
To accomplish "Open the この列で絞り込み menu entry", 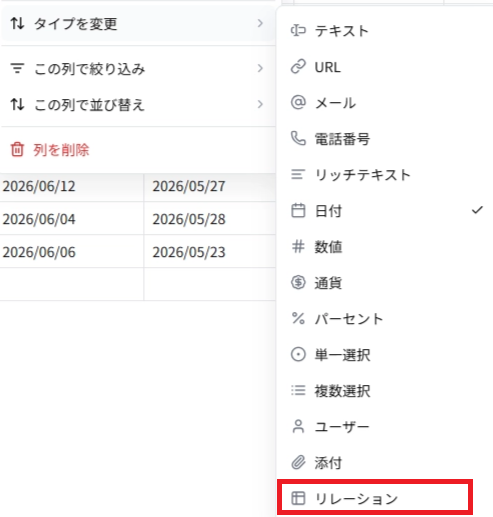I will pyautogui.click(x=138, y=68).
